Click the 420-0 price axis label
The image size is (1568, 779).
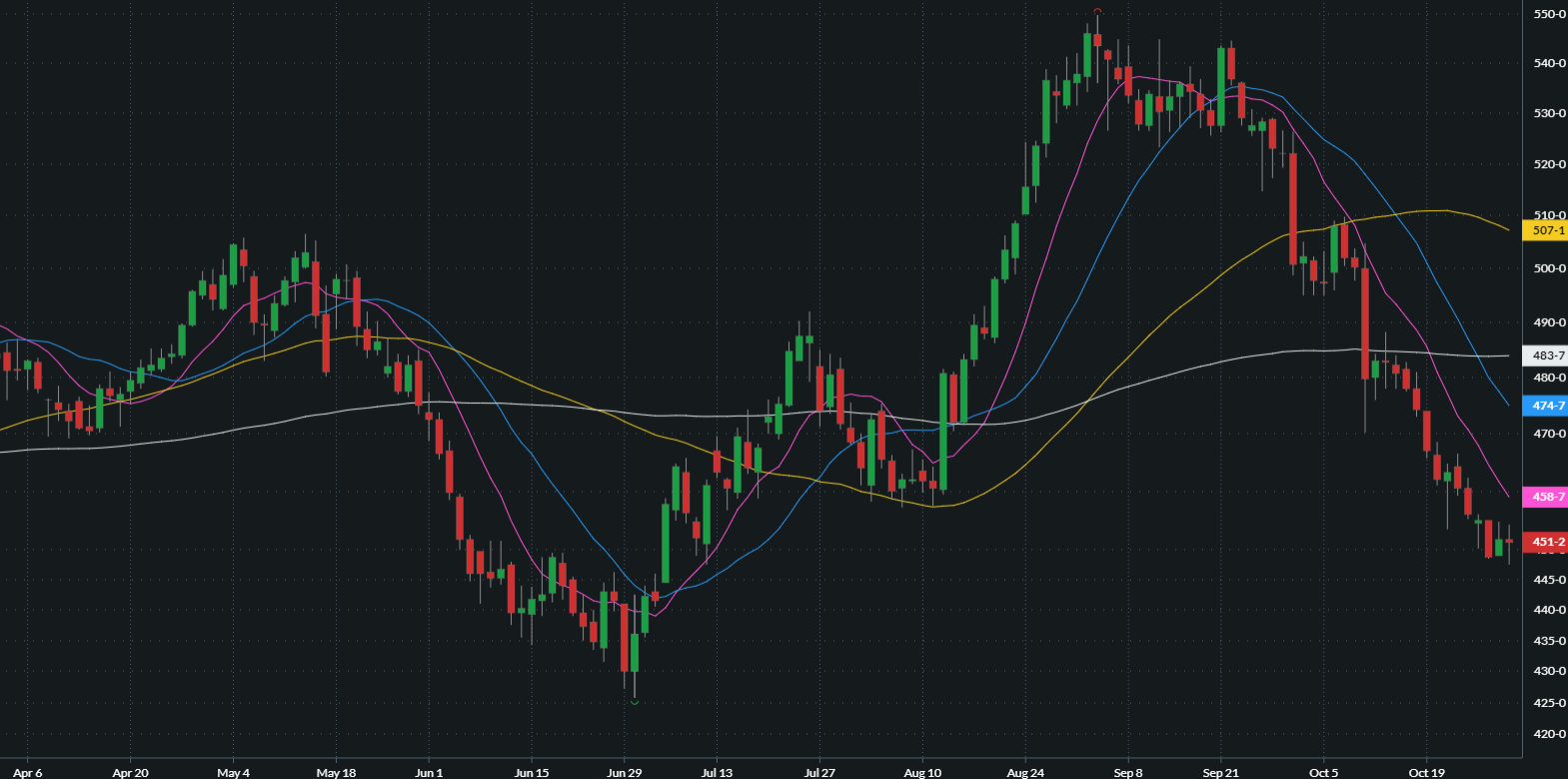point(1549,734)
